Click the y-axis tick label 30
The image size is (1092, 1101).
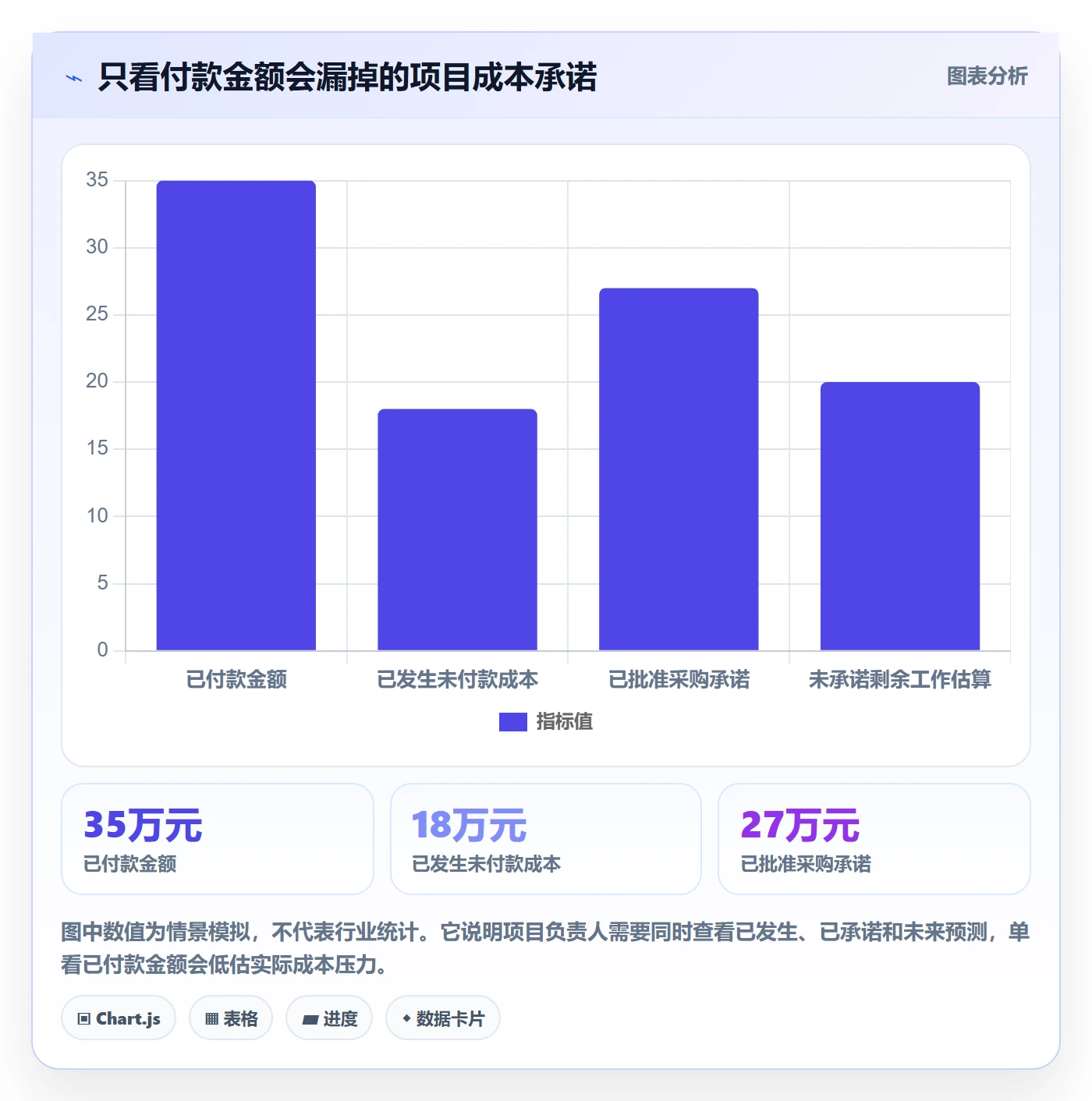(x=97, y=247)
